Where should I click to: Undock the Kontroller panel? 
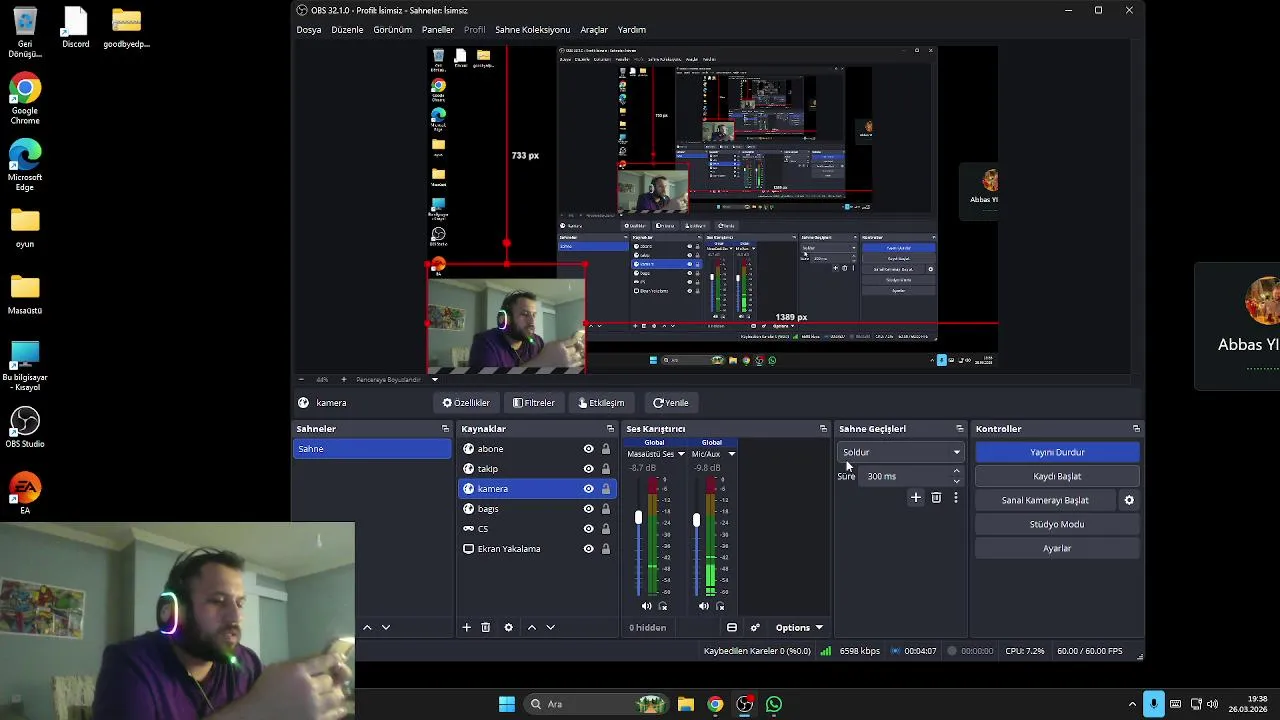pyautogui.click(x=1136, y=429)
